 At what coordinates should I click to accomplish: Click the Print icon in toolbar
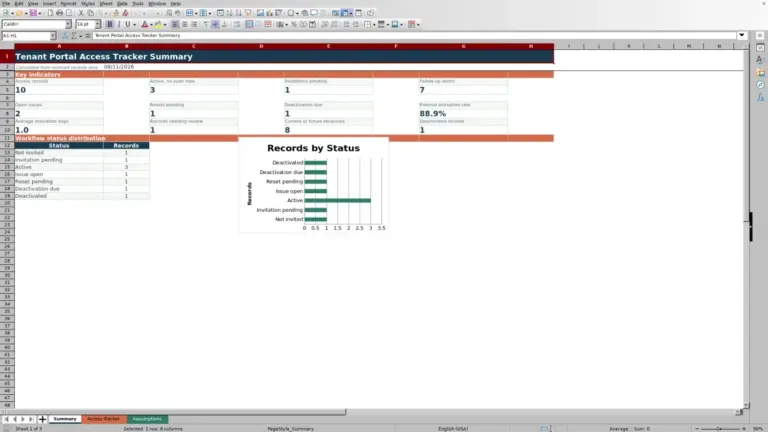[x=59, y=13]
